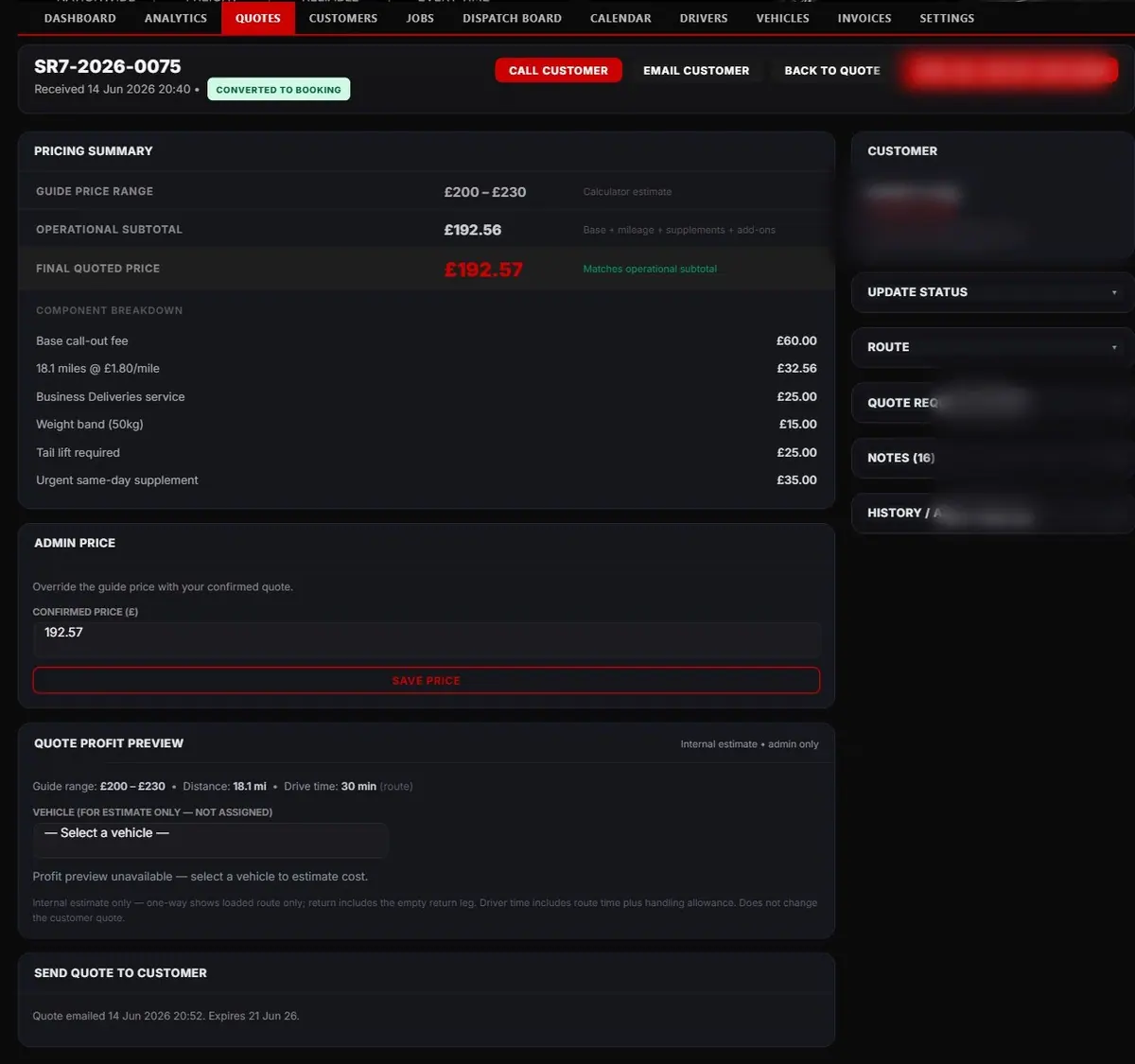Click the 'Drive time: 30 min' text

pos(330,787)
